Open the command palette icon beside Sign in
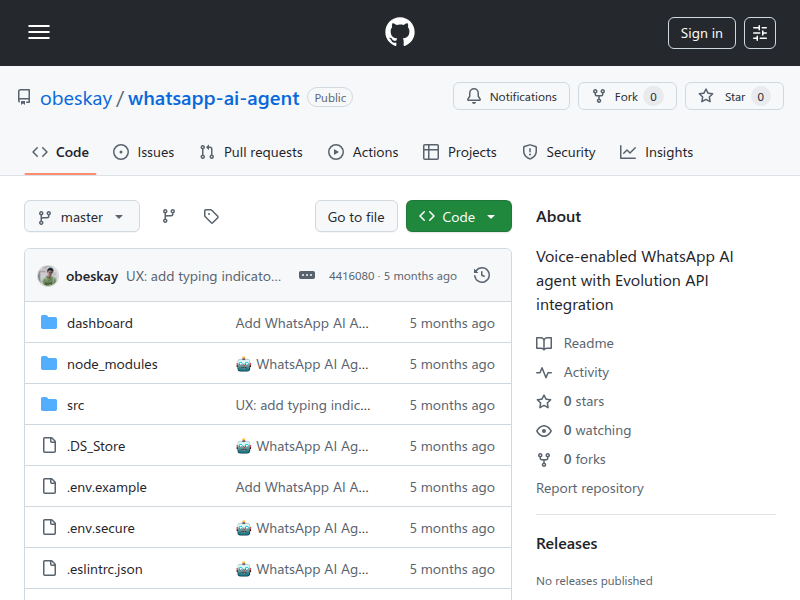Screen dimensions: 800x600 [759, 32]
